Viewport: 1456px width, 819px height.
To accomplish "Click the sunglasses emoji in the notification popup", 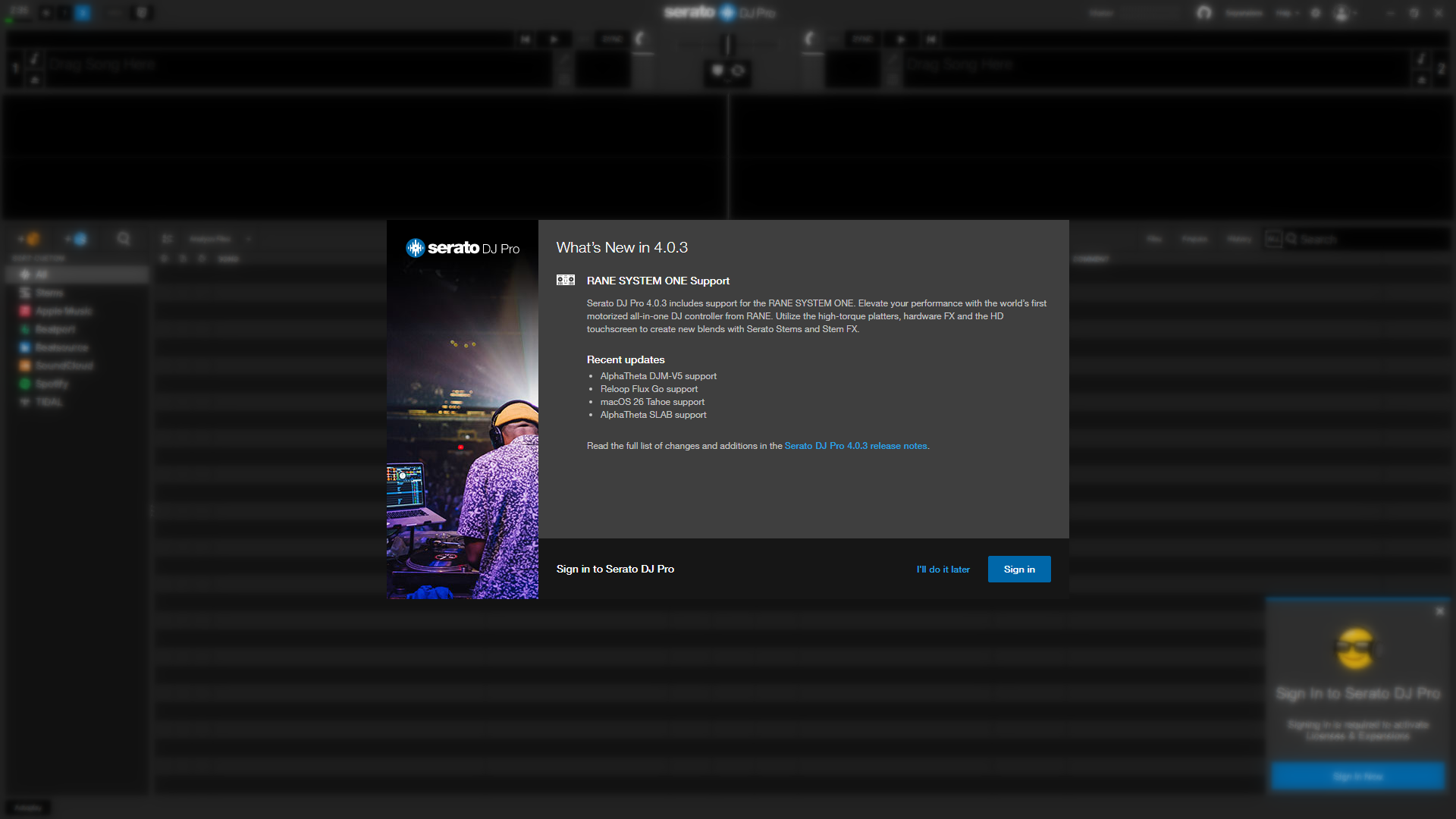I will (x=1356, y=648).
